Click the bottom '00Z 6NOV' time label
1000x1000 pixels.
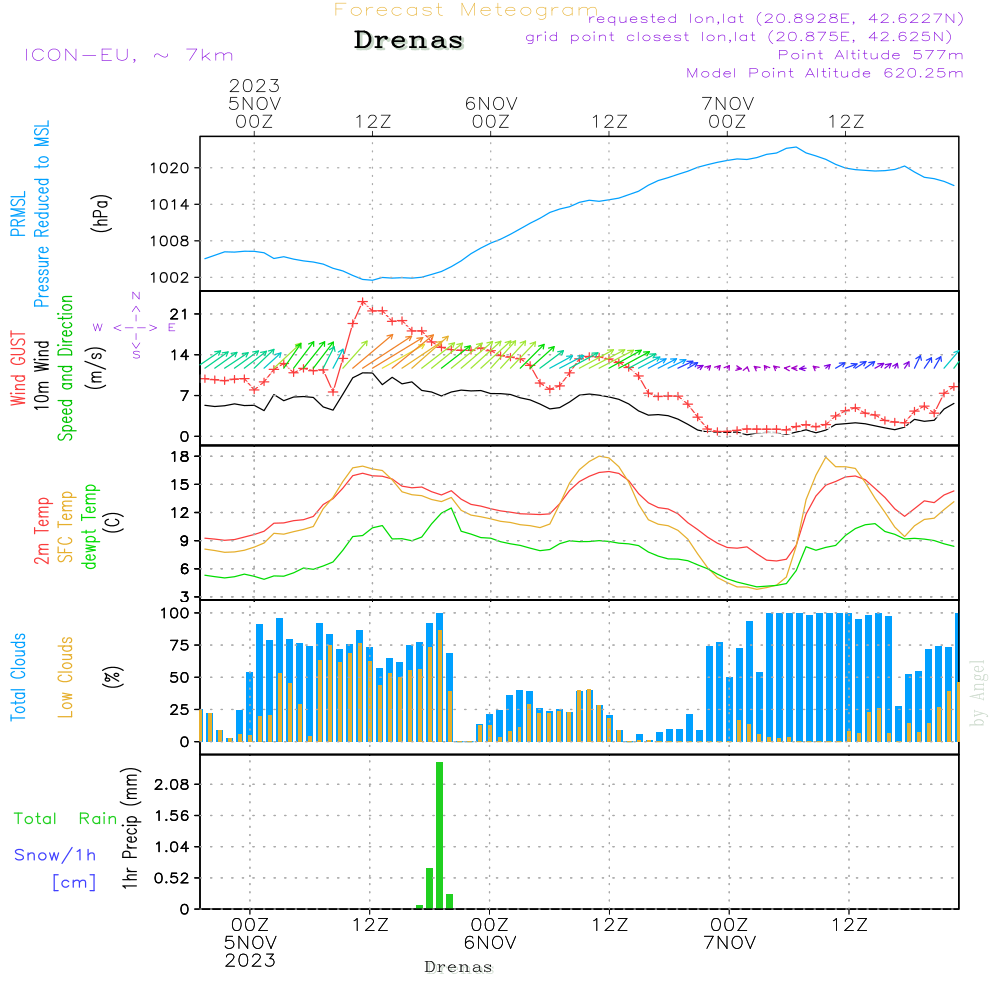coord(490,934)
